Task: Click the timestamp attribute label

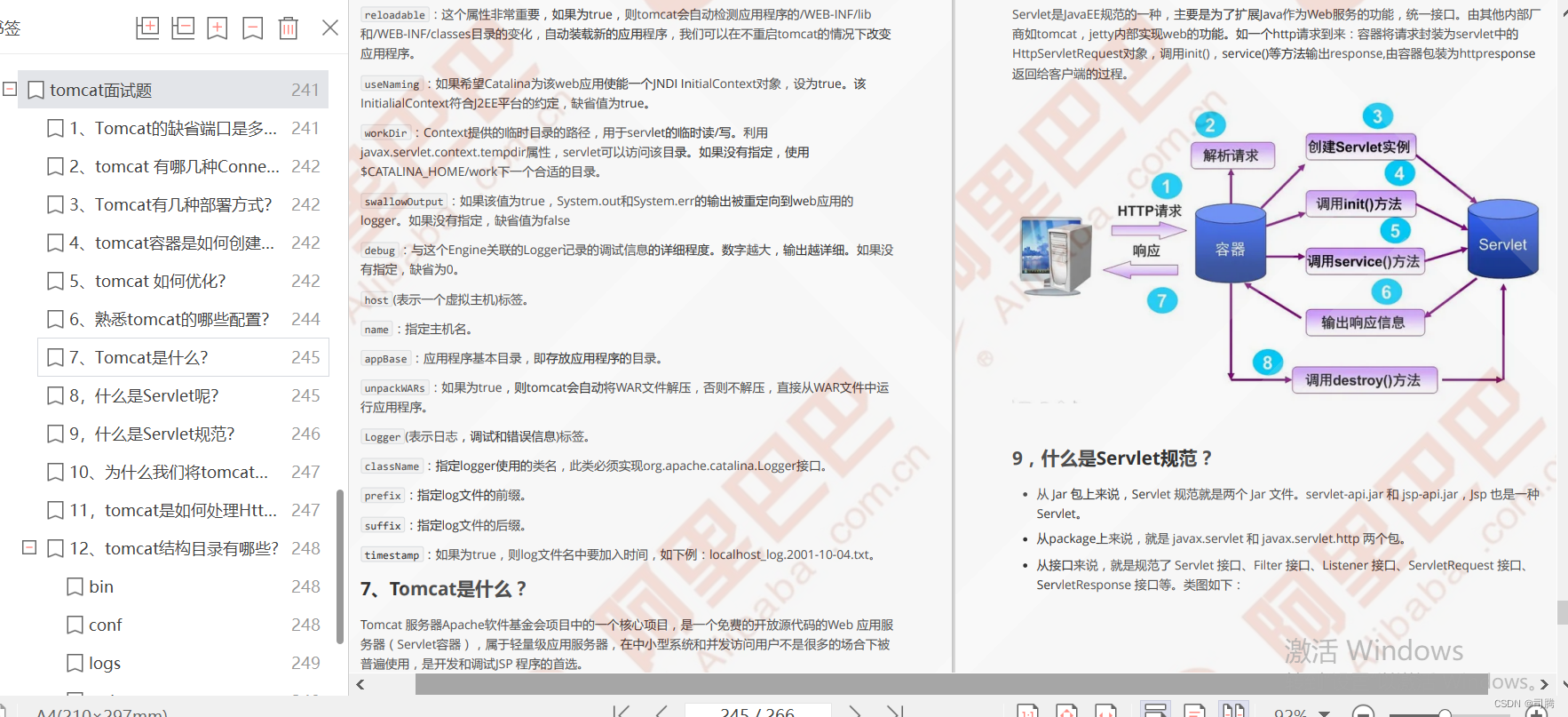Action: tap(392, 555)
